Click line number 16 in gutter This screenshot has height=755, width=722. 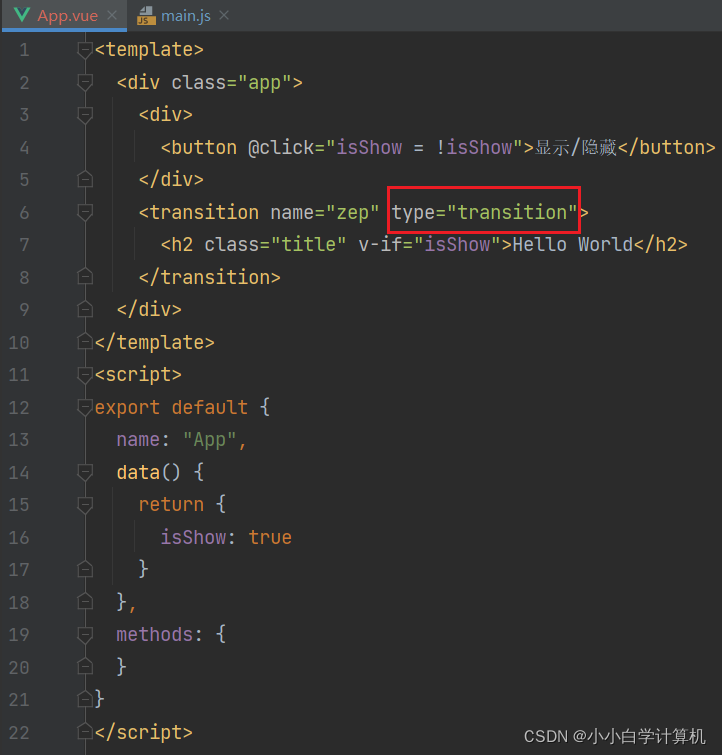[x=19, y=537]
